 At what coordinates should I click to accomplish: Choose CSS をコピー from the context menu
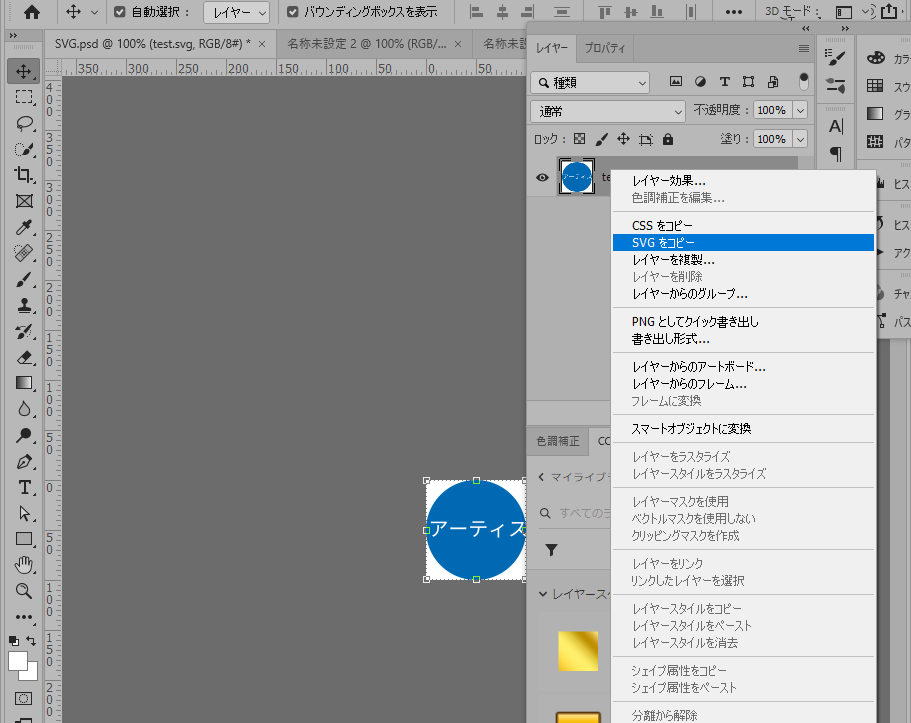coord(743,226)
